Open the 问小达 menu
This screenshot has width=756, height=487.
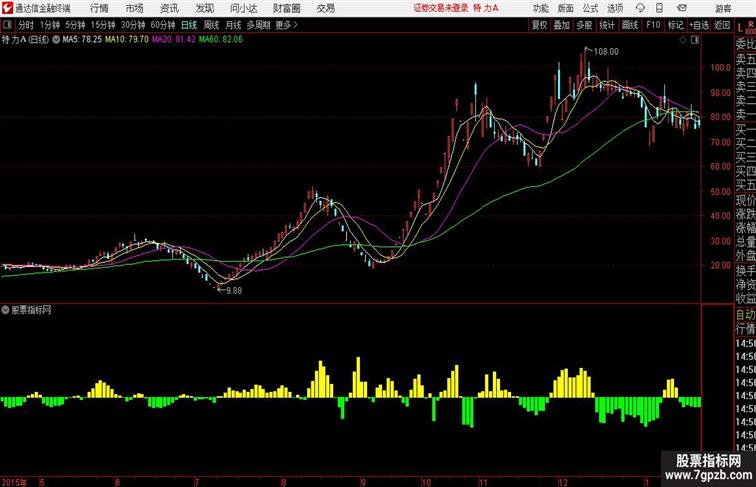[x=243, y=8]
